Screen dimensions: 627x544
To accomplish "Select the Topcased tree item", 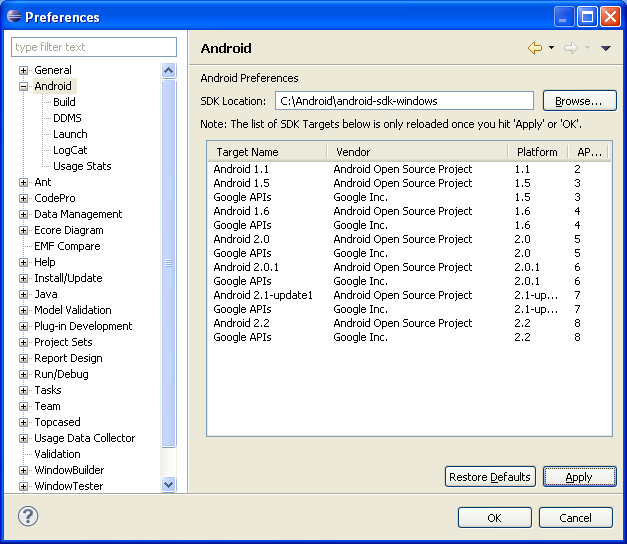I will coord(57,422).
